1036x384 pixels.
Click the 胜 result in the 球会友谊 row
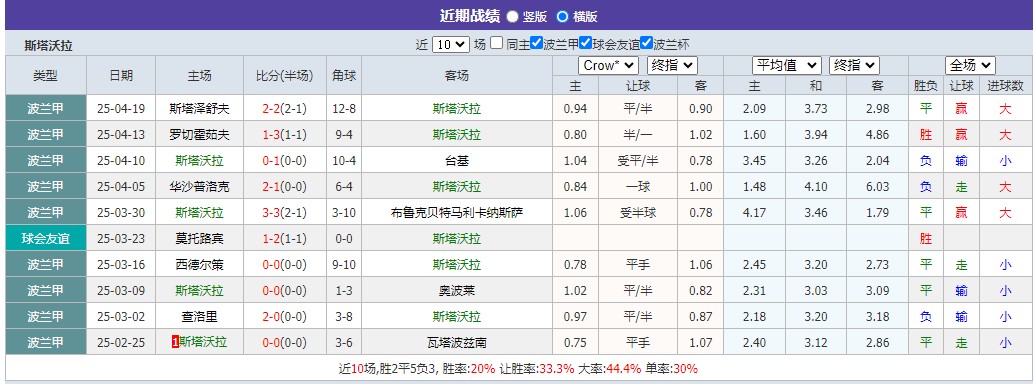tap(926, 239)
